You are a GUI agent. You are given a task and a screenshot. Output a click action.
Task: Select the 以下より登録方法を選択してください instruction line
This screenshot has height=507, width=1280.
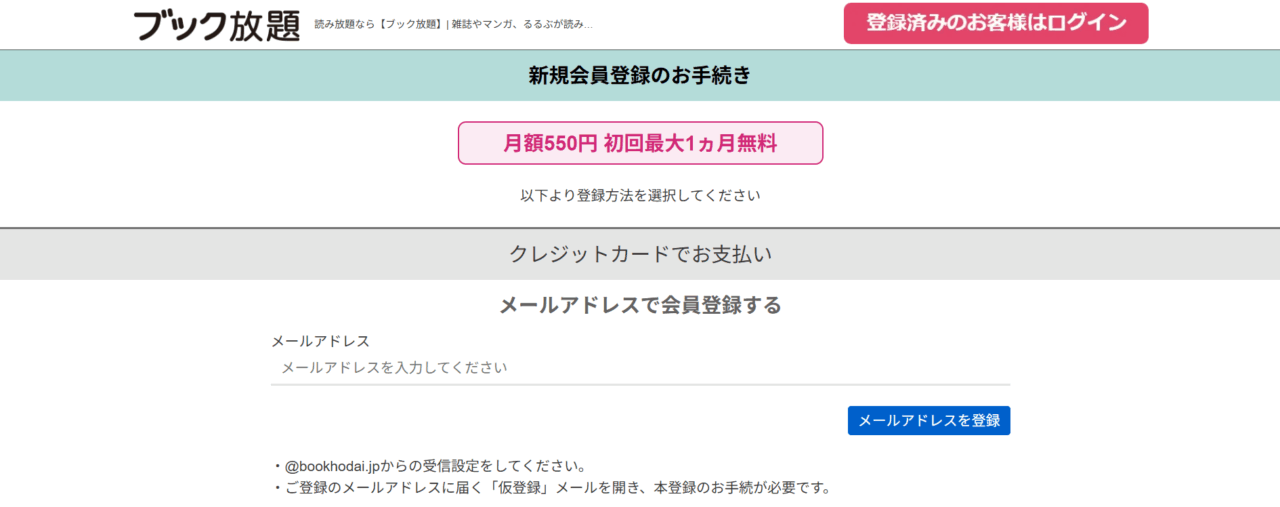(640, 195)
